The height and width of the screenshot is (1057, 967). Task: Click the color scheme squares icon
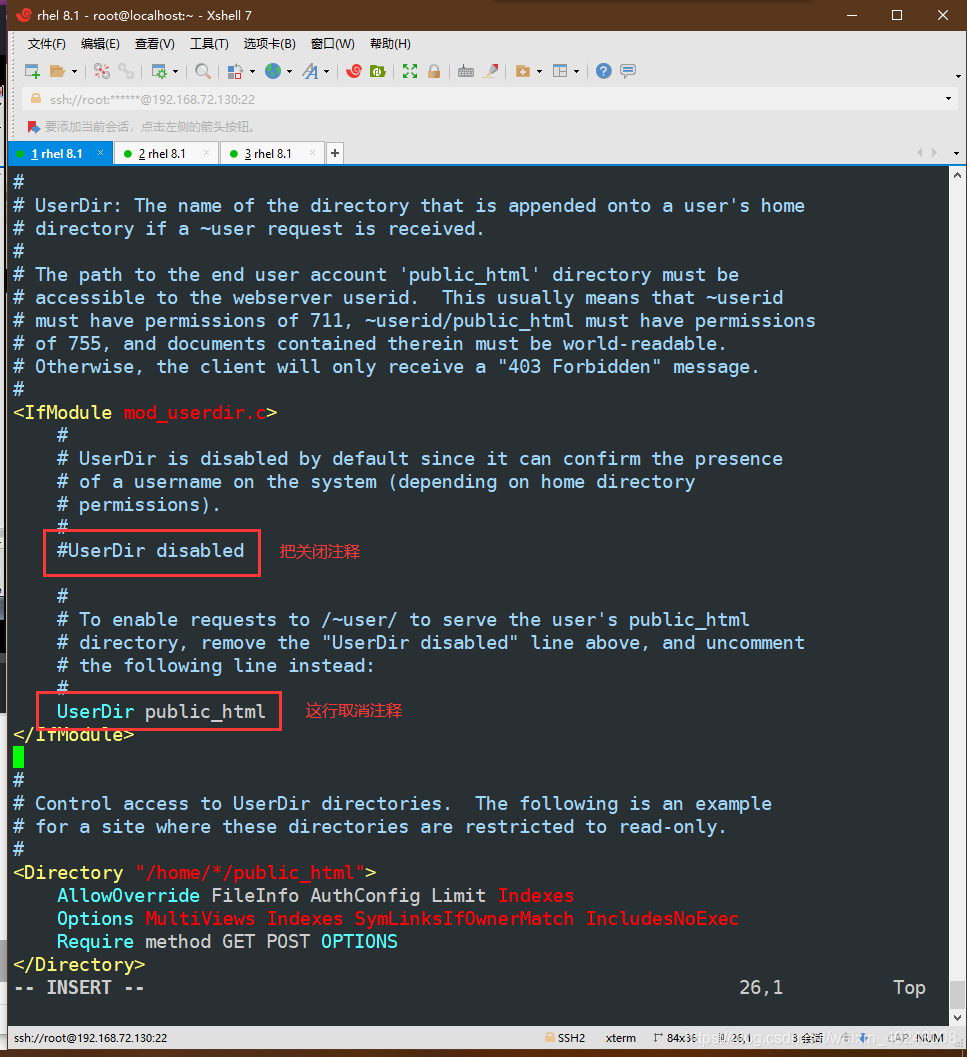point(235,71)
